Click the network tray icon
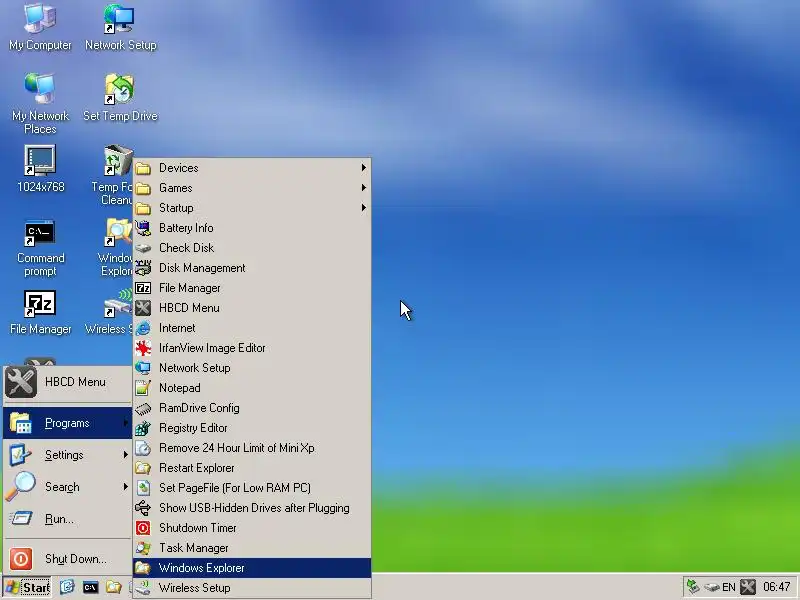 click(x=693, y=587)
